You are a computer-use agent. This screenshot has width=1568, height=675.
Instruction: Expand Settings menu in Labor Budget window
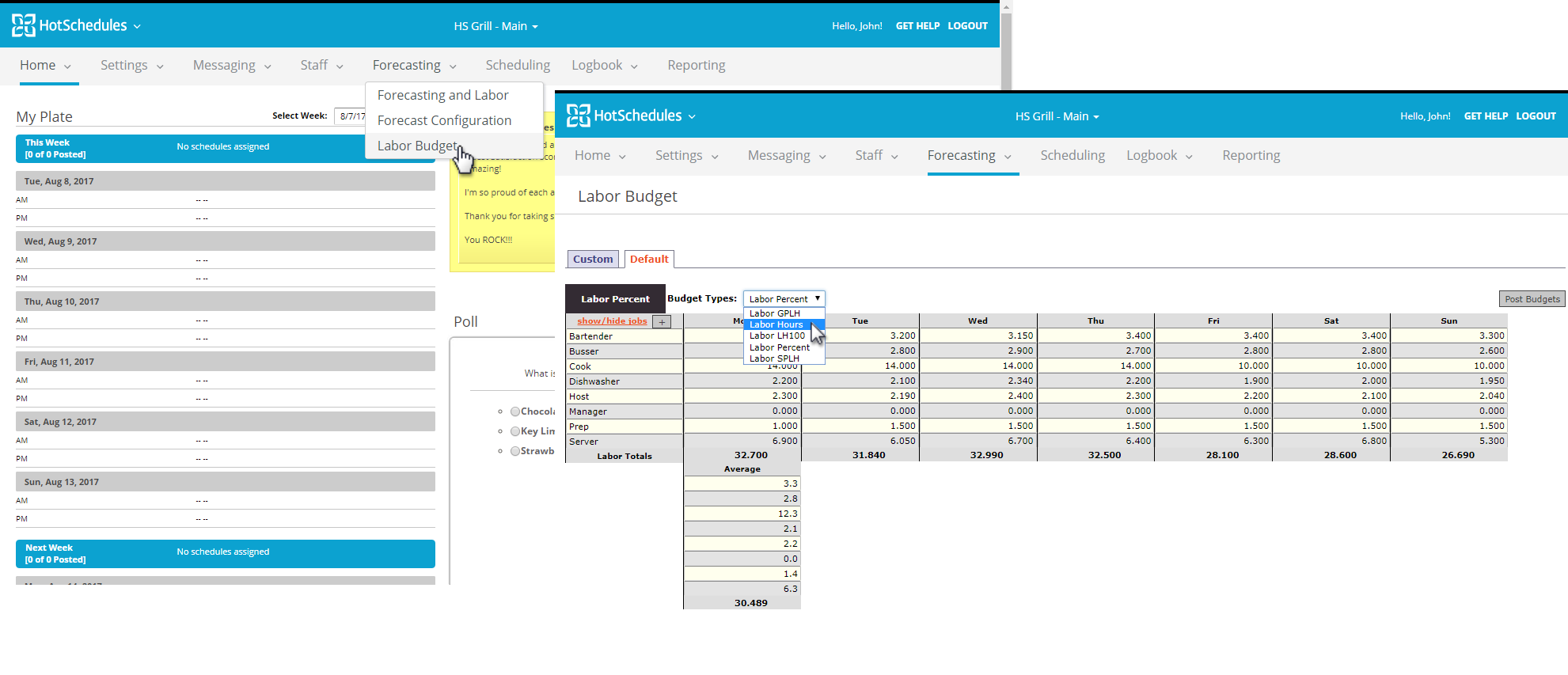point(686,155)
